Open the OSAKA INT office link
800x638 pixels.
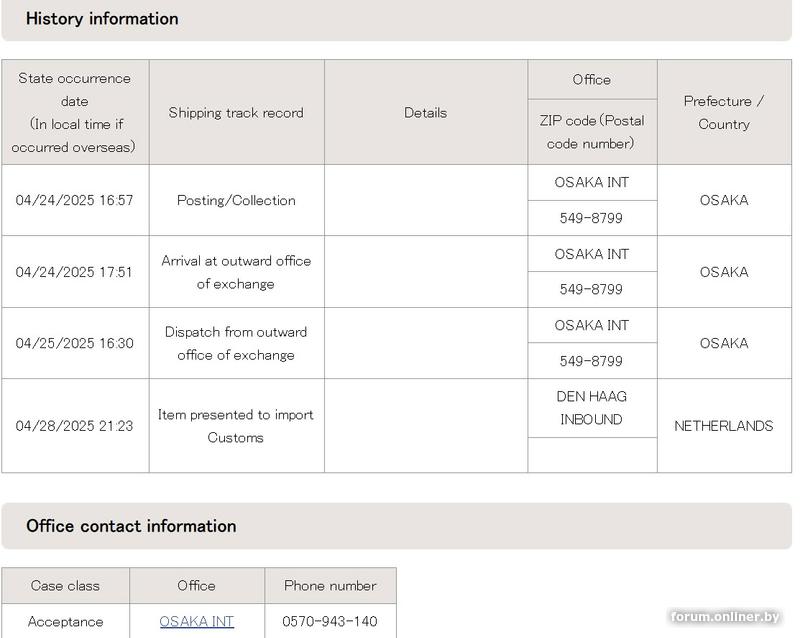pyautogui.click(x=196, y=621)
